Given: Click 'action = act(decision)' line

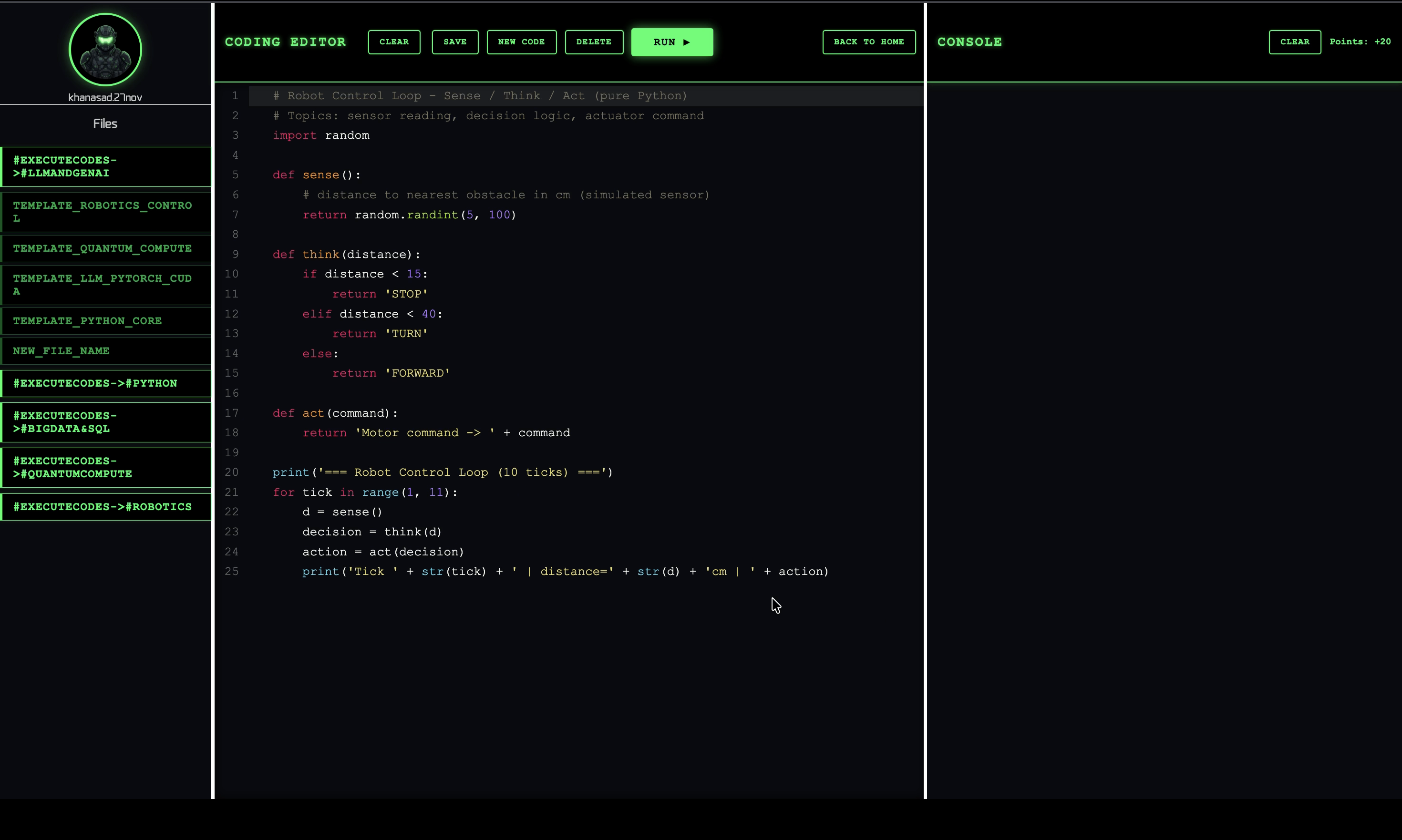Looking at the screenshot, I should tap(383, 551).
